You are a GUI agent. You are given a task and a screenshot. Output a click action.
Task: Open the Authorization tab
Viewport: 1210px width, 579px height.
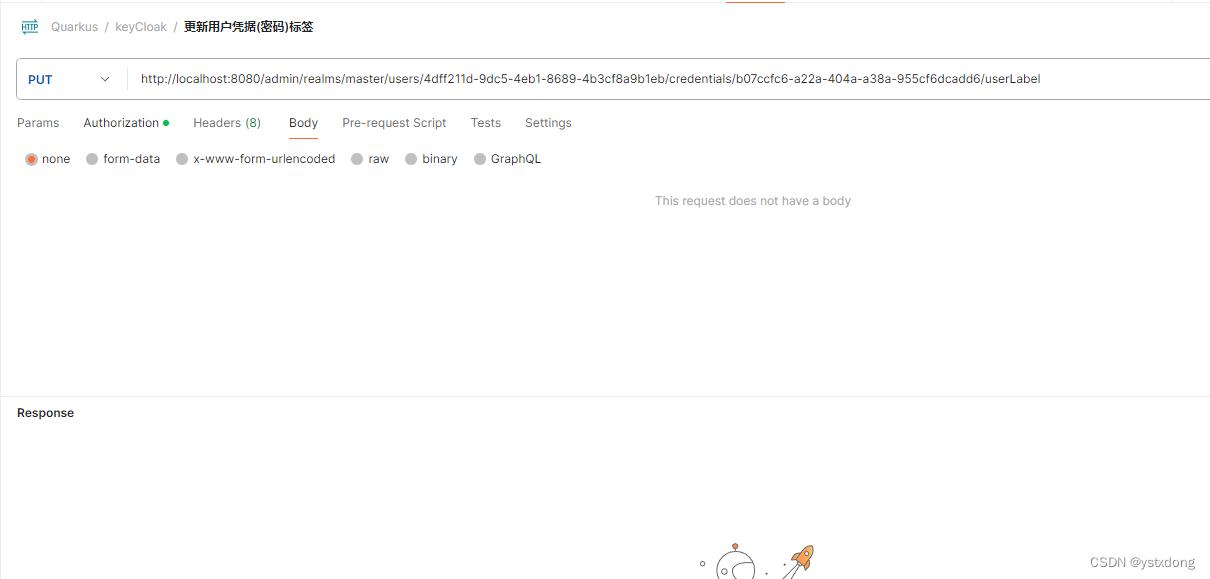pos(121,123)
